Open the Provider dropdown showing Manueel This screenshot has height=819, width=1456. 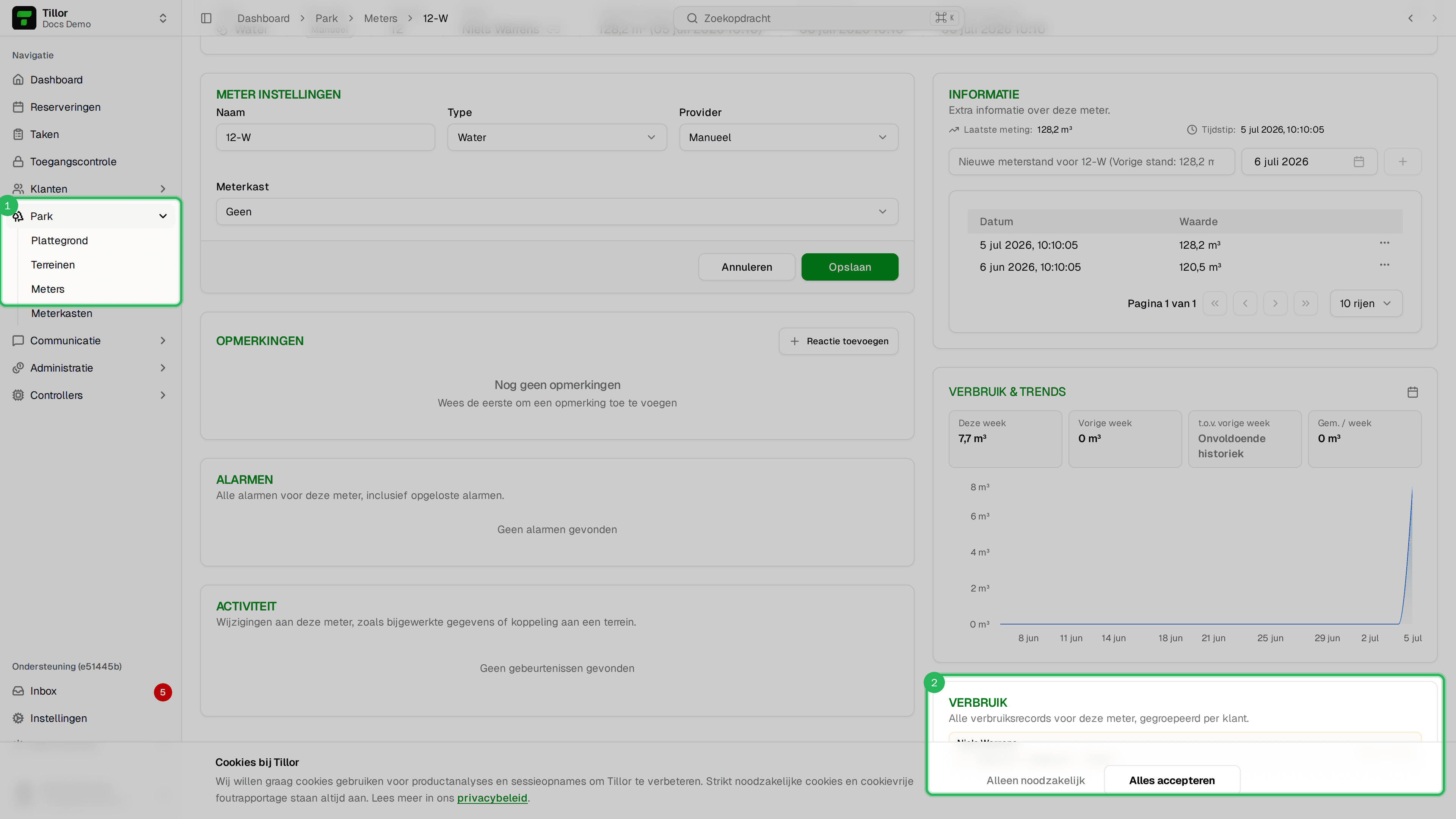789,137
